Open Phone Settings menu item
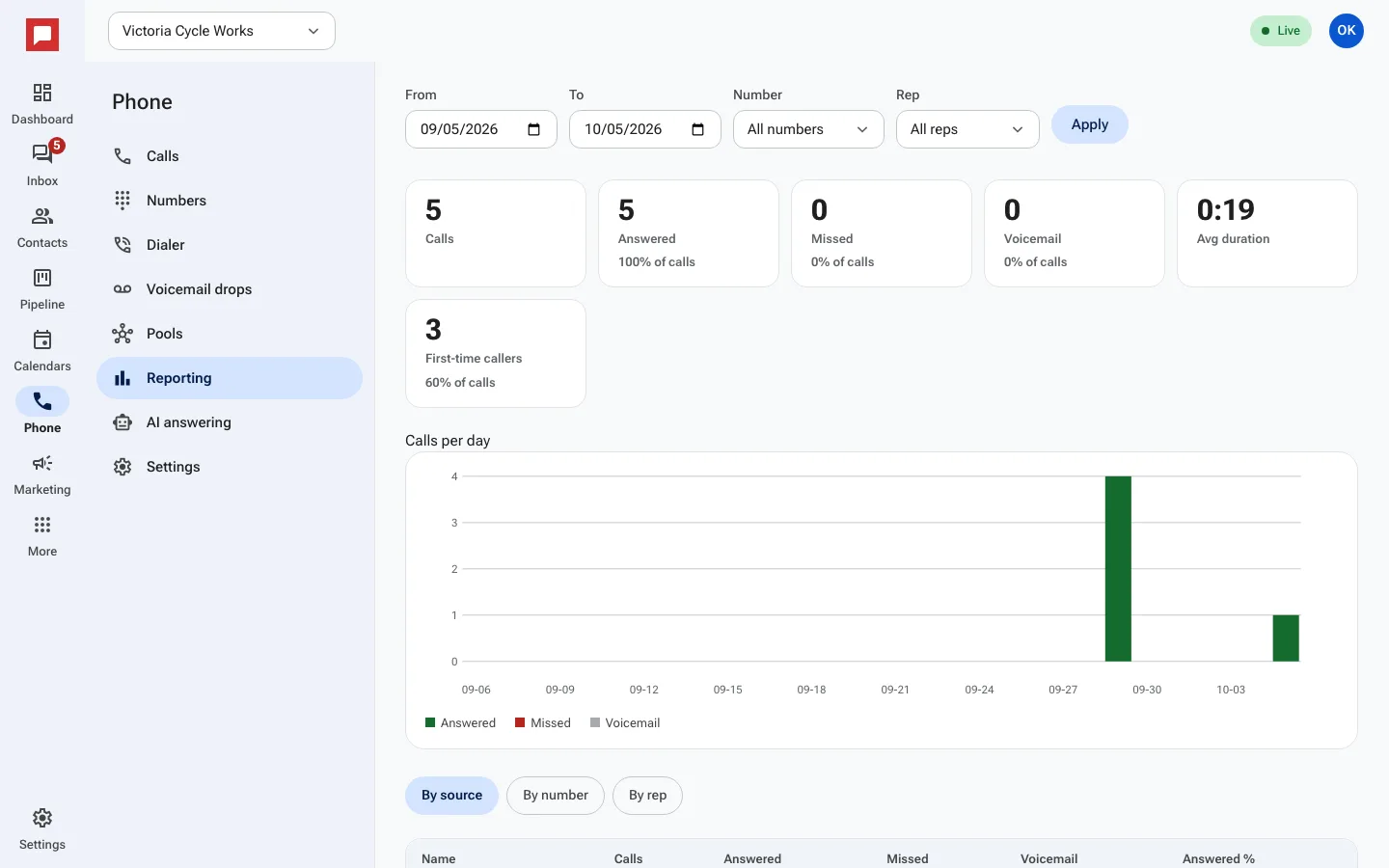Screen dimensions: 1389x868 coord(230,467)
